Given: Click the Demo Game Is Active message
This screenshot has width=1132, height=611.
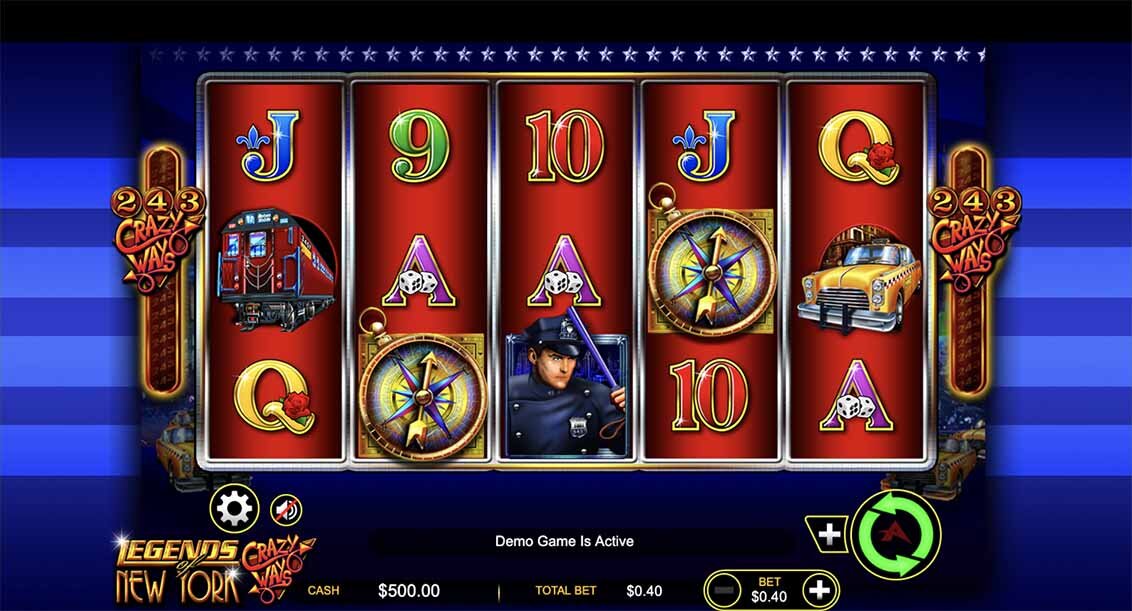Looking at the screenshot, I should [x=565, y=541].
